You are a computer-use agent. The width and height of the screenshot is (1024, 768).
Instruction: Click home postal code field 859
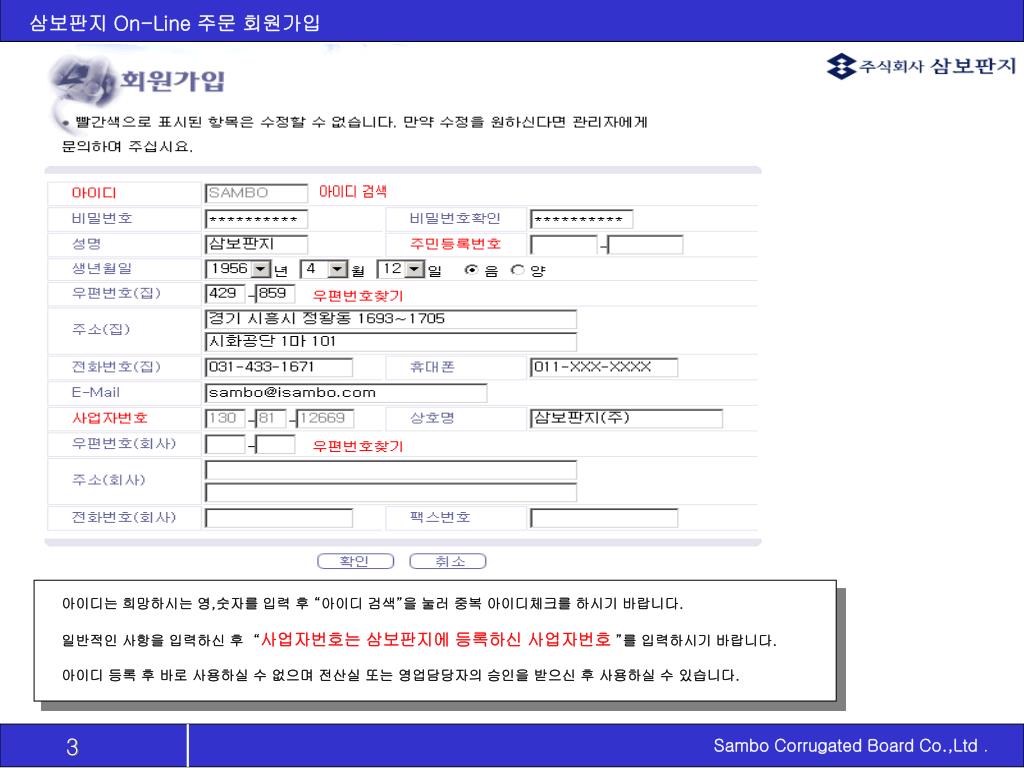point(276,294)
